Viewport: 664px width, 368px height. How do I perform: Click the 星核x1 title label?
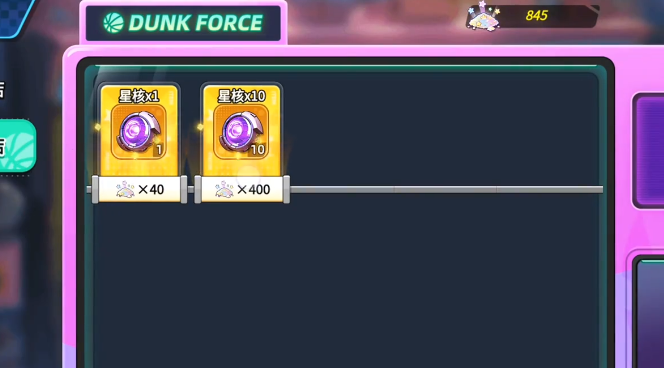[139, 96]
